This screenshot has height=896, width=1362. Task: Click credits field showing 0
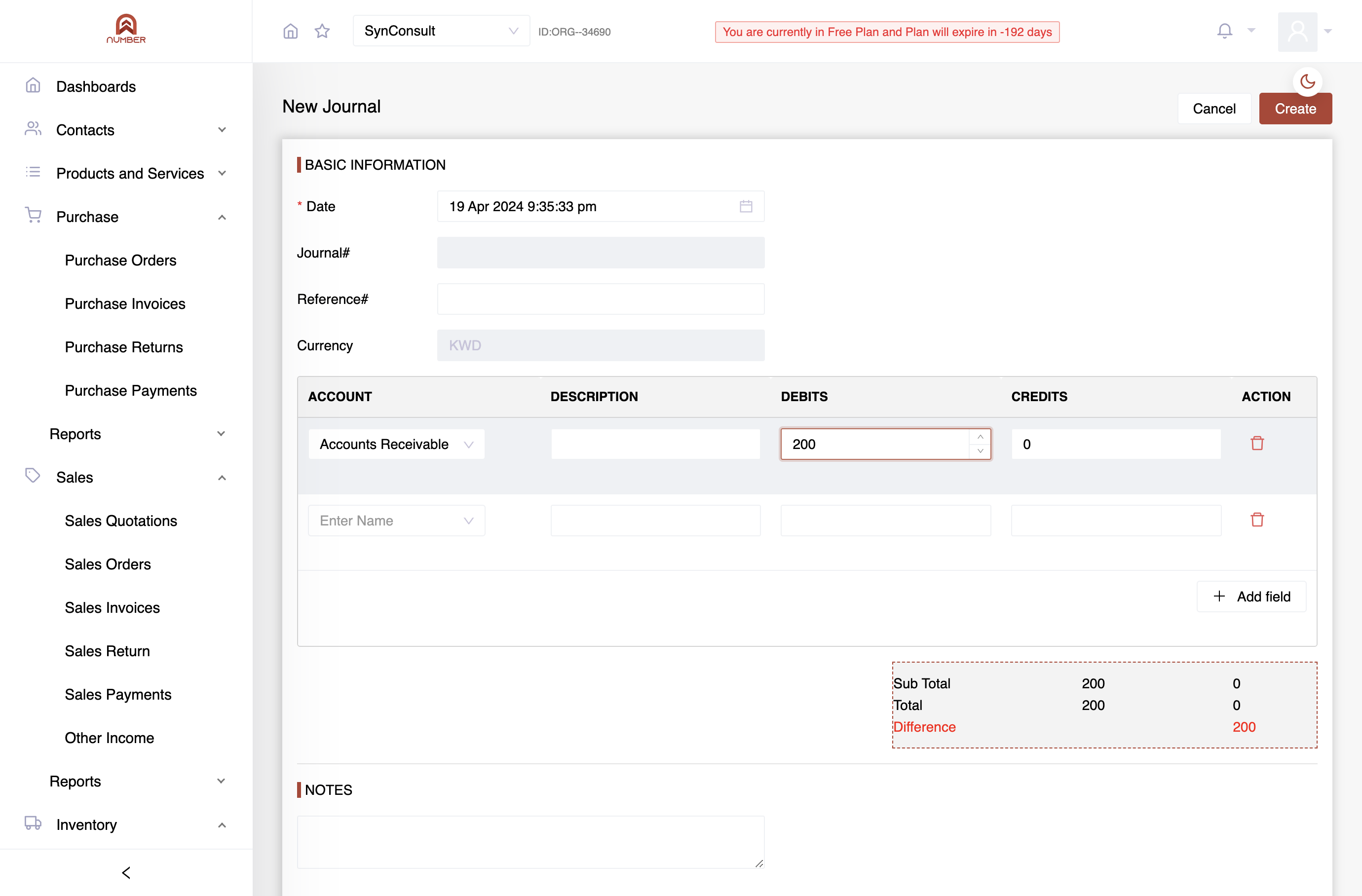[1116, 444]
